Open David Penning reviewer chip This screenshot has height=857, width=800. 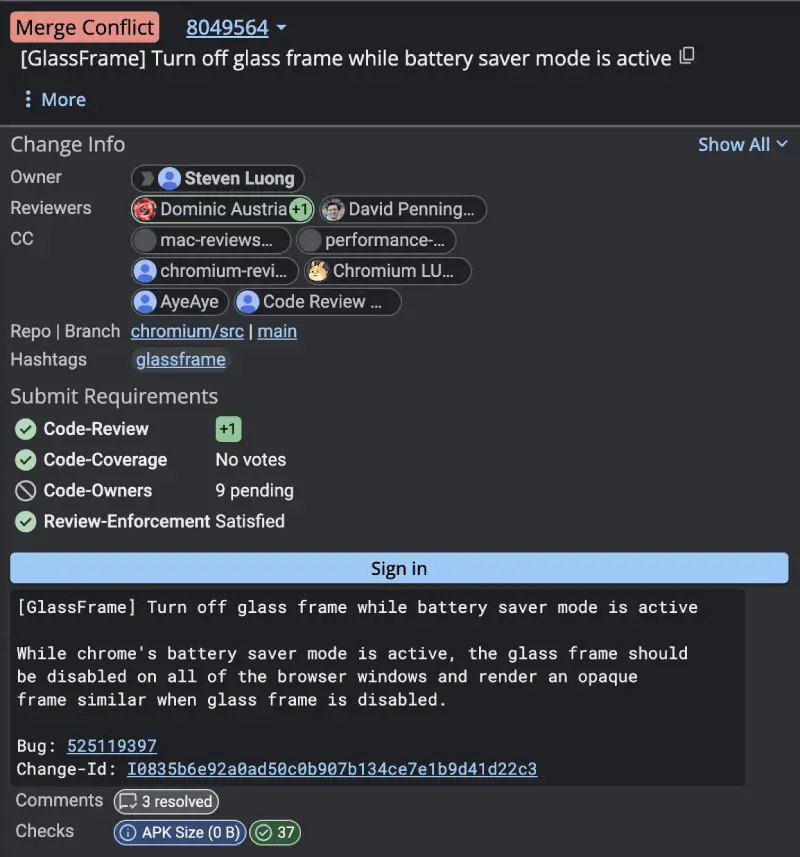click(403, 209)
